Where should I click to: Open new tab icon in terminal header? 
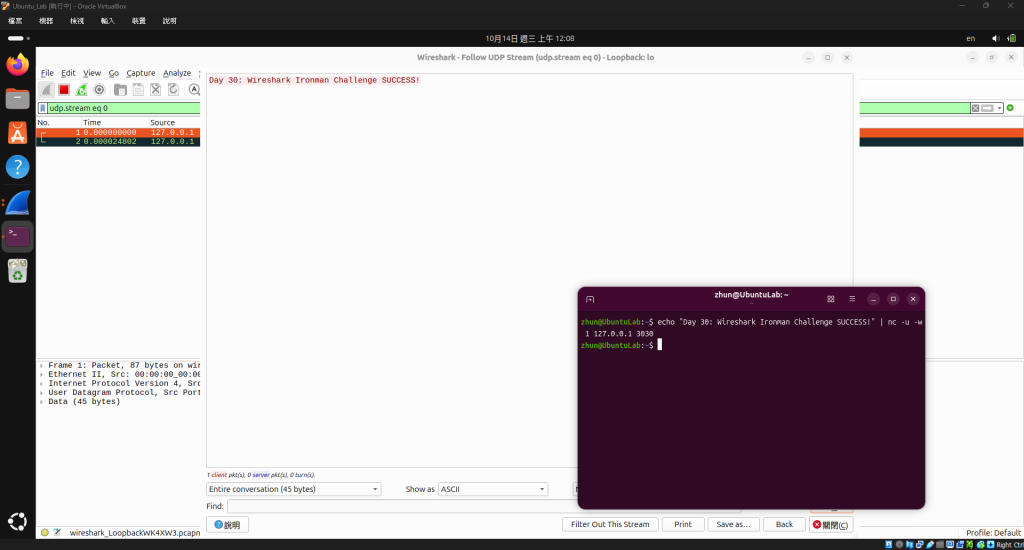(x=590, y=299)
